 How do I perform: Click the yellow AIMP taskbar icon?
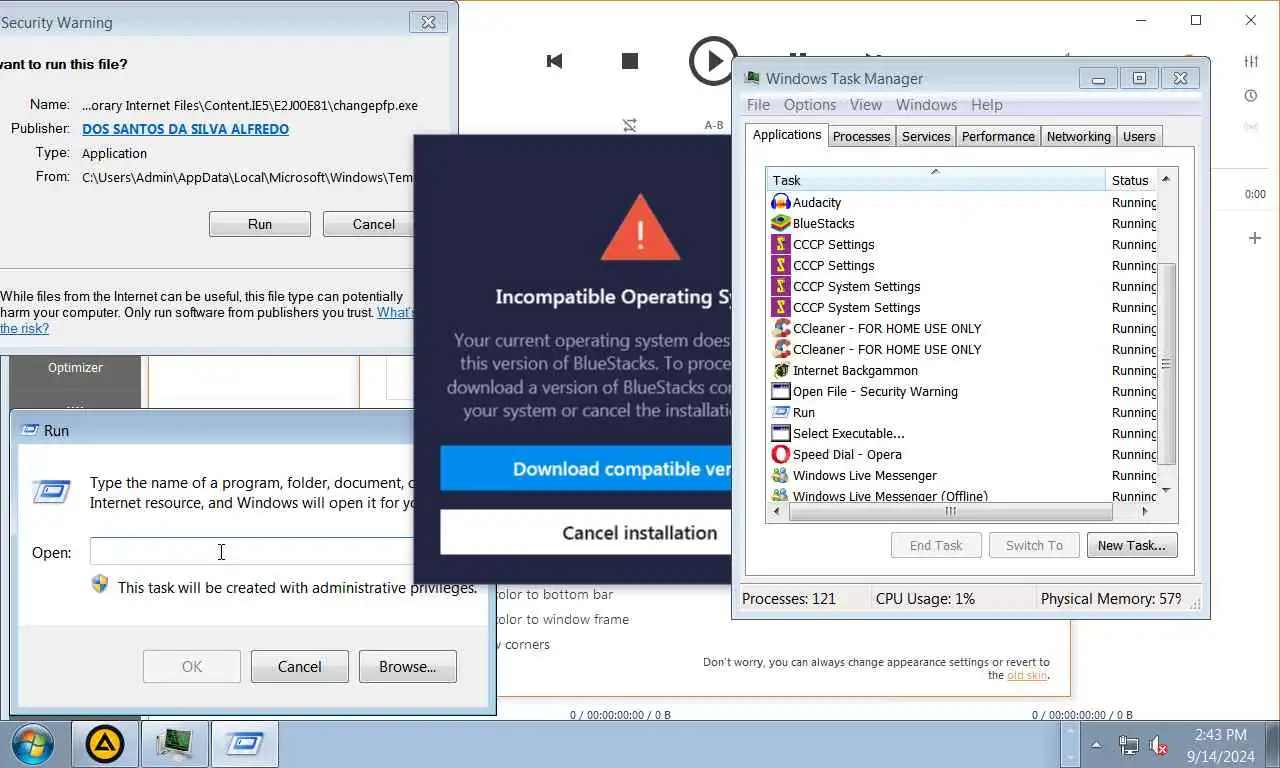105,744
